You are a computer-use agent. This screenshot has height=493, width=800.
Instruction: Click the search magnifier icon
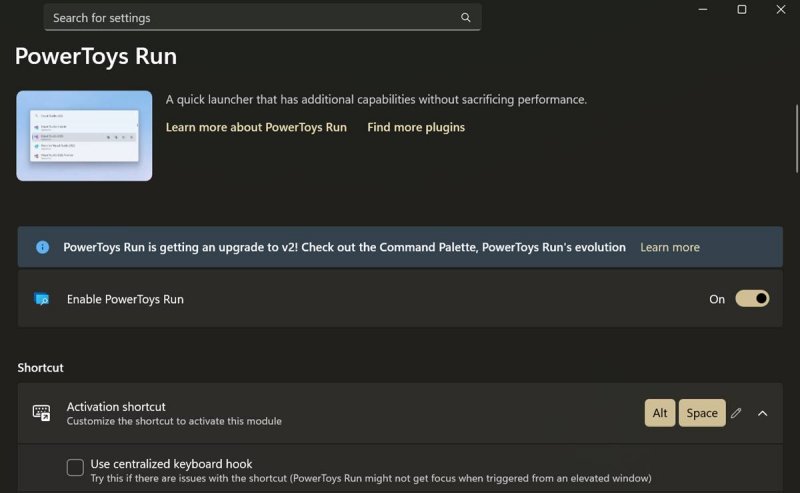click(465, 18)
